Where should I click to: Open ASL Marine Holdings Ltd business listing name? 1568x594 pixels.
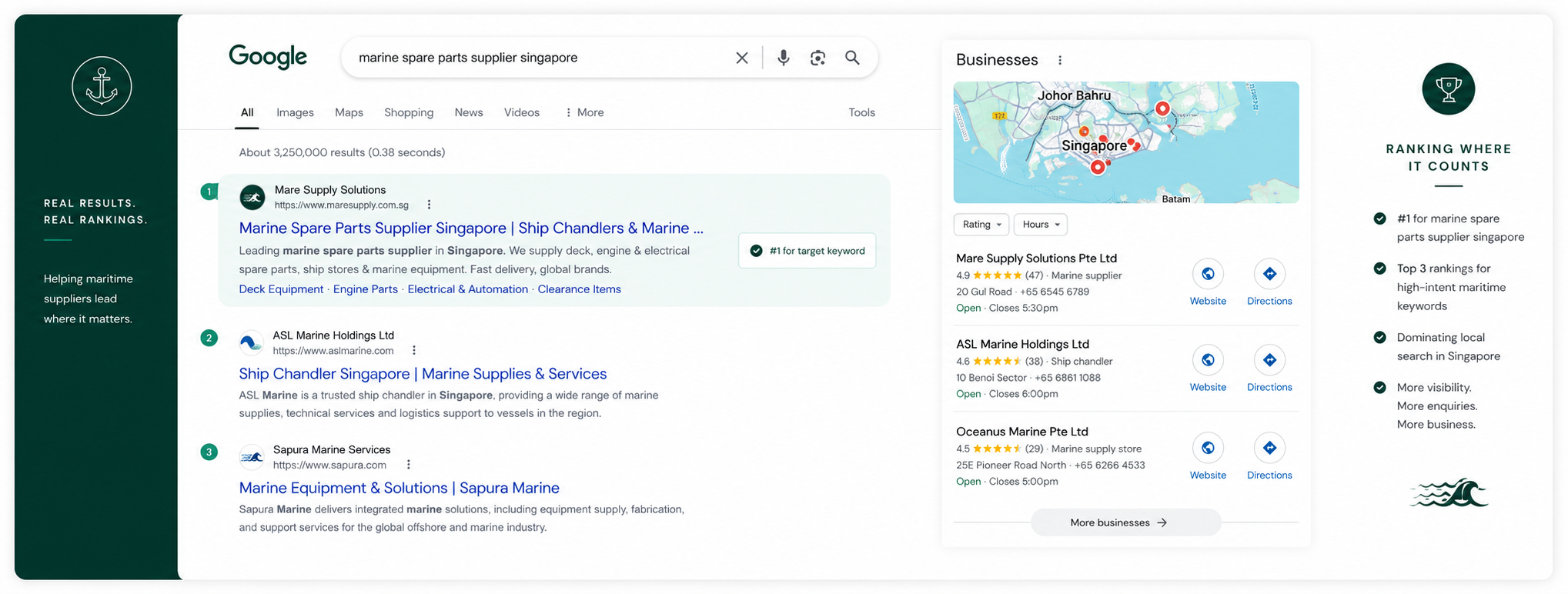[x=1022, y=345]
